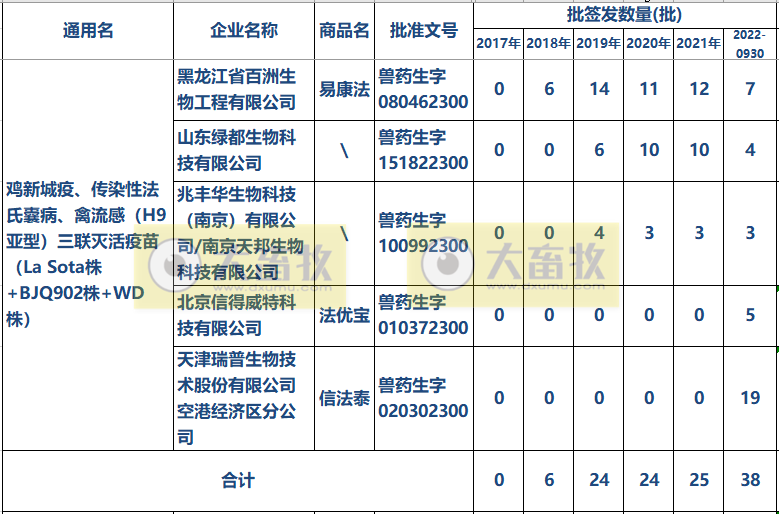Click product name 法优宝
The height and width of the screenshot is (514, 779).
click(344, 315)
